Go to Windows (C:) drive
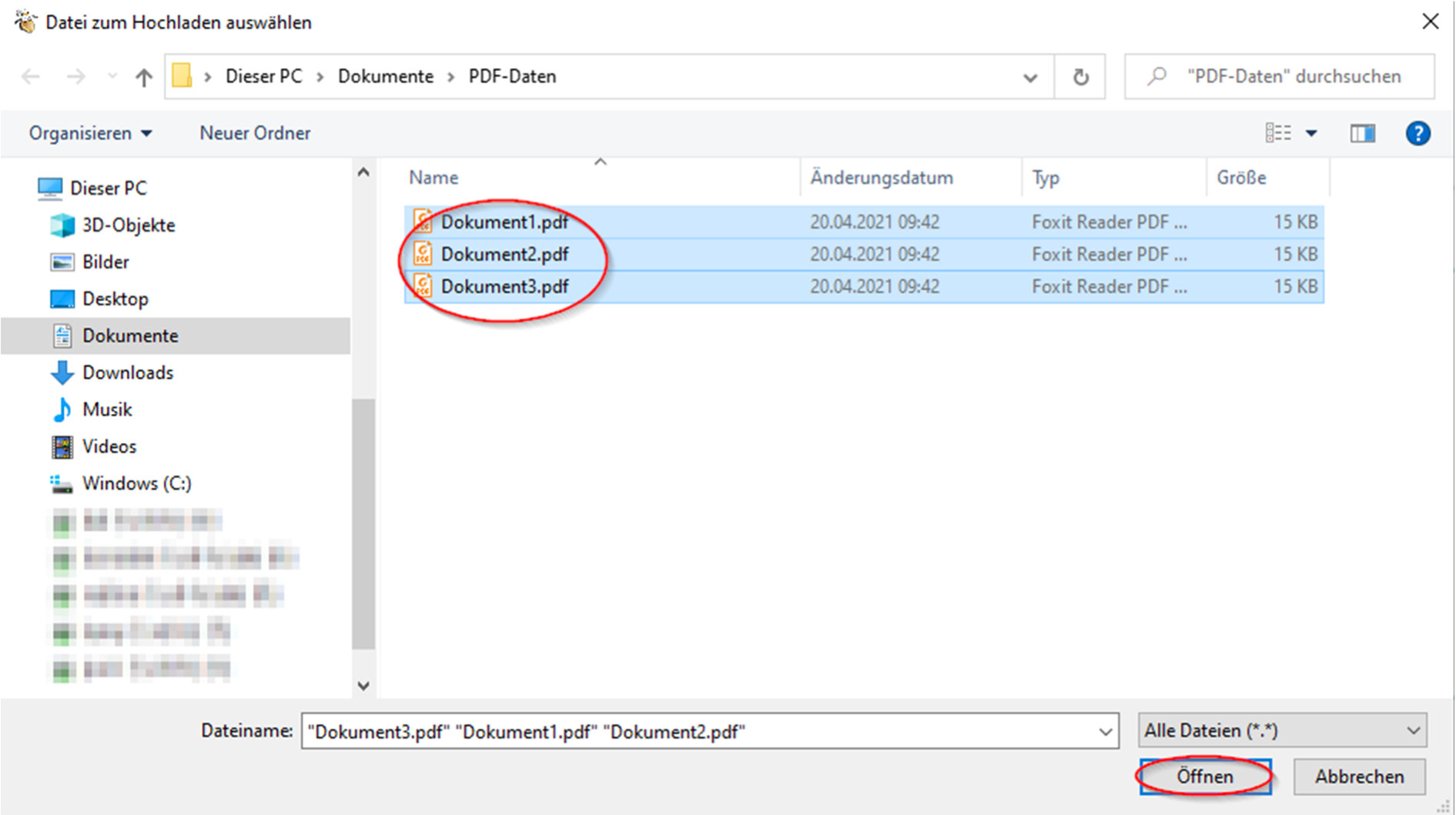The image size is (1456, 815). click(136, 483)
